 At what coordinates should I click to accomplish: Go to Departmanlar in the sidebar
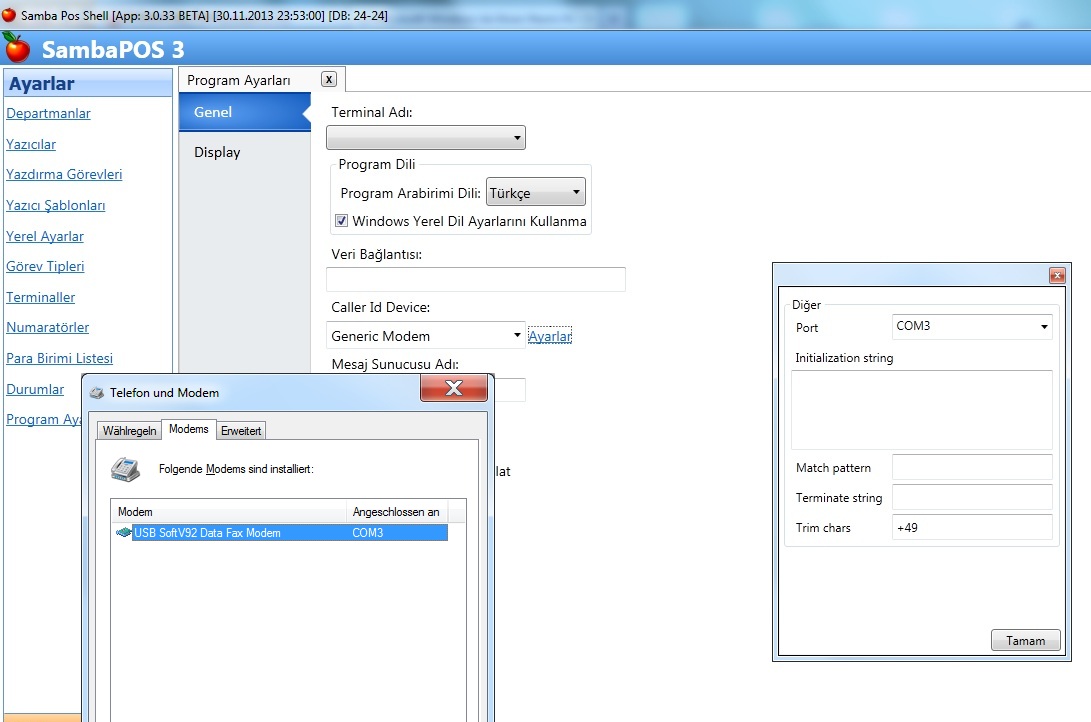click(x=48, y=113)
